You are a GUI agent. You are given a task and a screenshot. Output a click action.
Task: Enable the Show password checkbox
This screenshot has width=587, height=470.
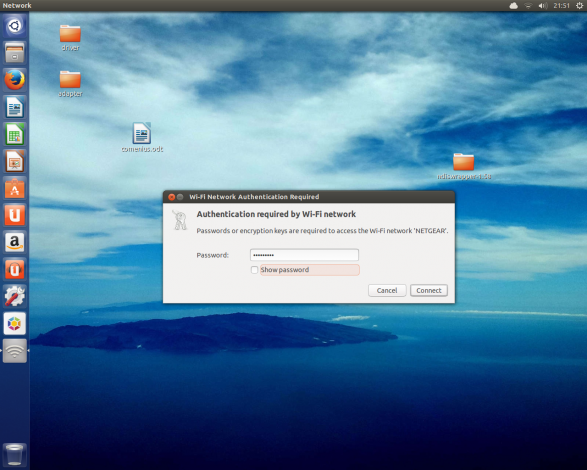pyautogui.click(x=255, y=270)
